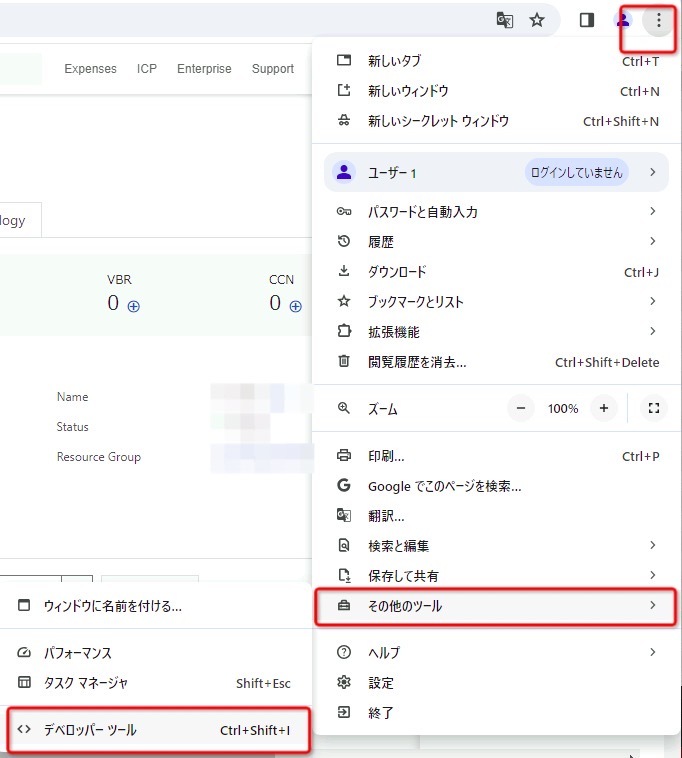Screen dimensions: 682x758
Task: Expand the 保存して共有 submenu arrow
Action: coord(653,575)
